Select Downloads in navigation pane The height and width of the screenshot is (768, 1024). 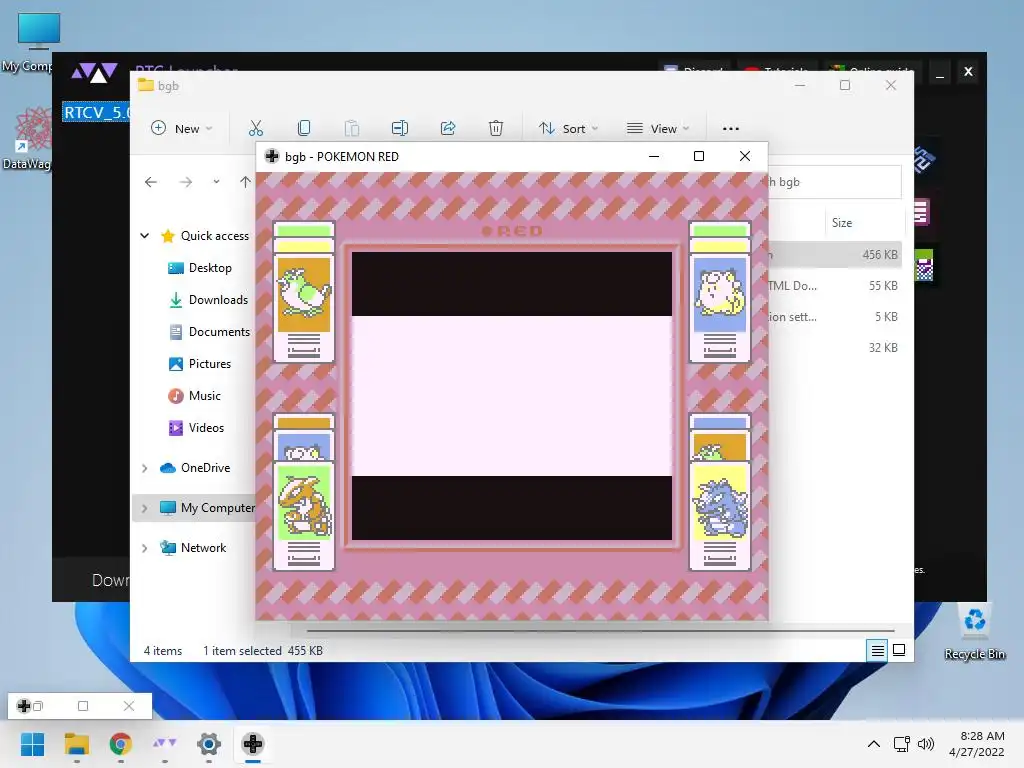[208, 300]
